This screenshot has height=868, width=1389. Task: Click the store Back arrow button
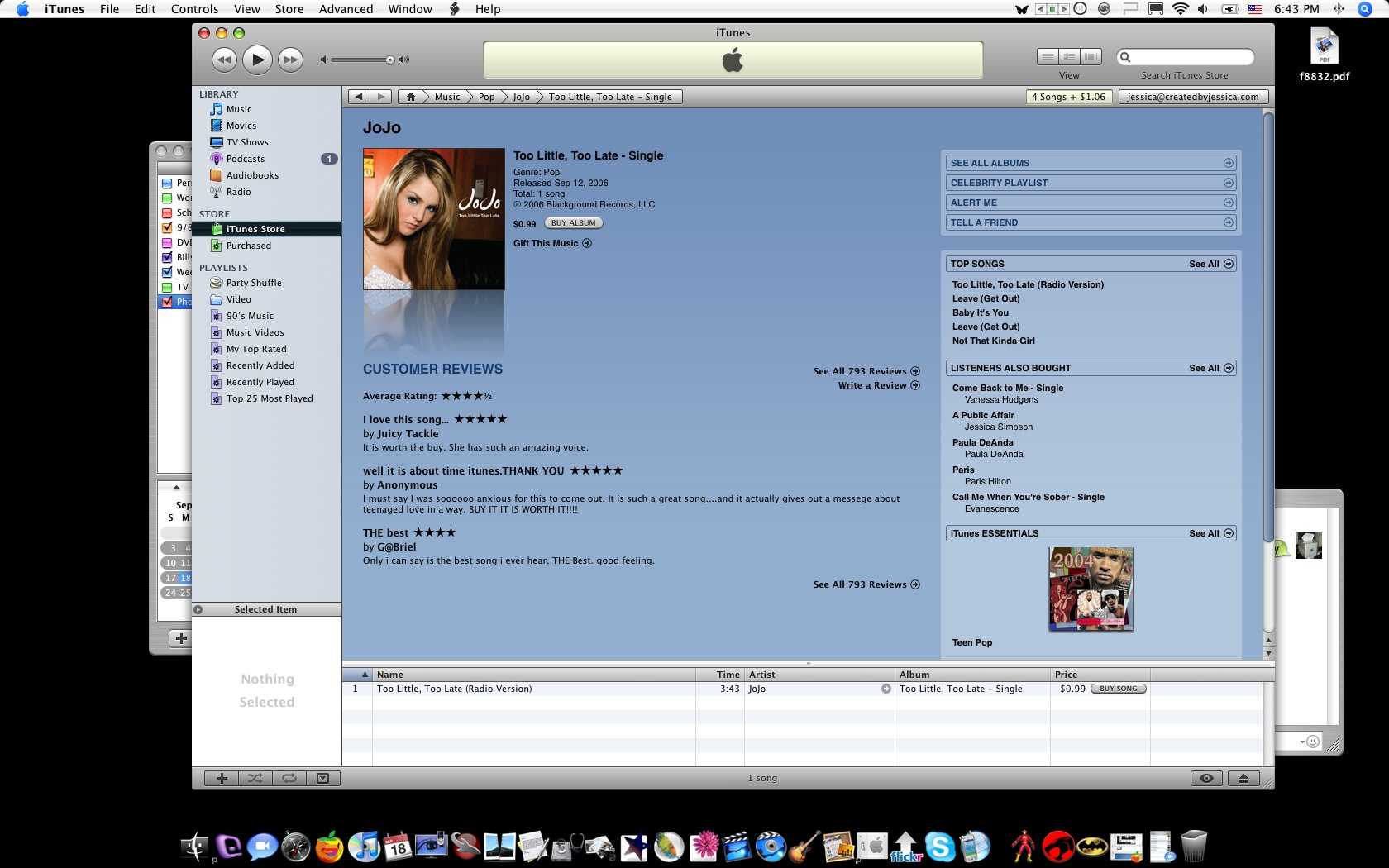[x=359, y=97]
